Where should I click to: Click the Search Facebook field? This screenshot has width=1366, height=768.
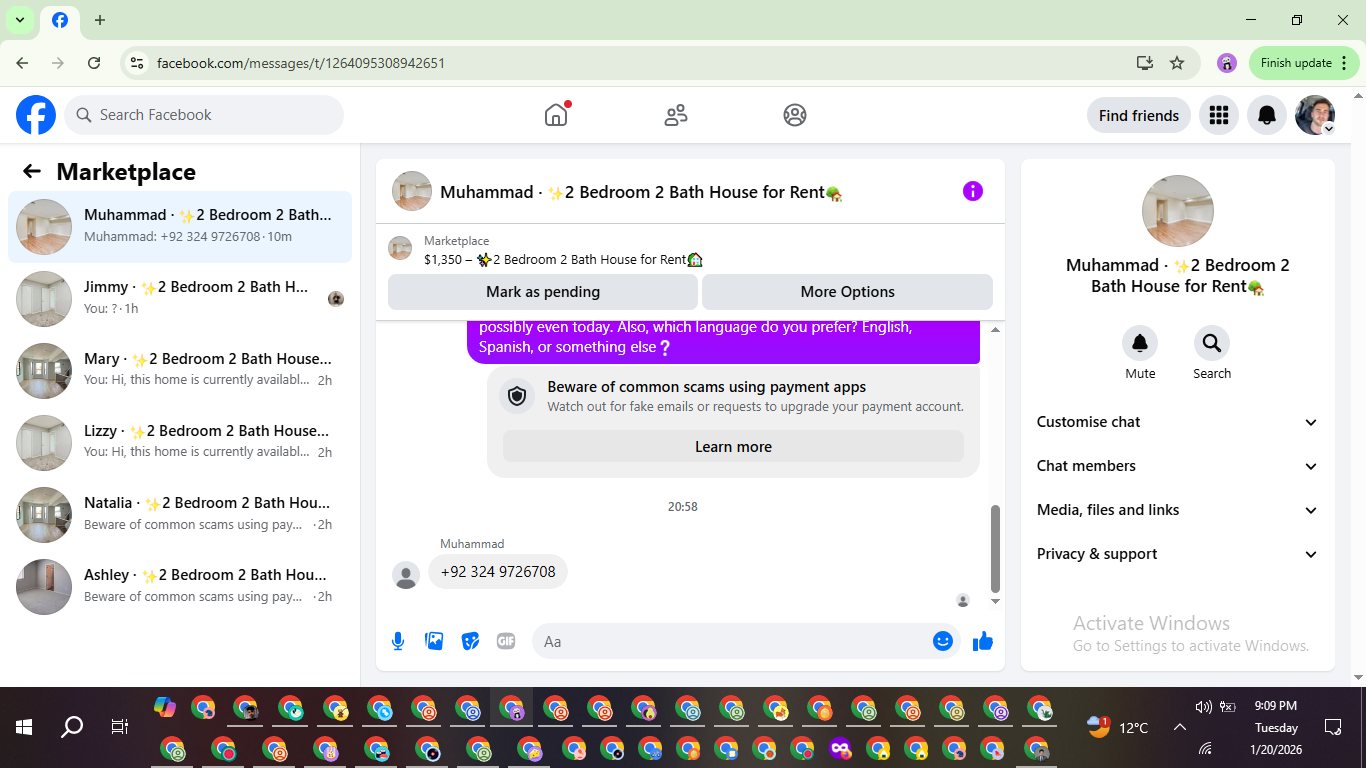[204, 115]
